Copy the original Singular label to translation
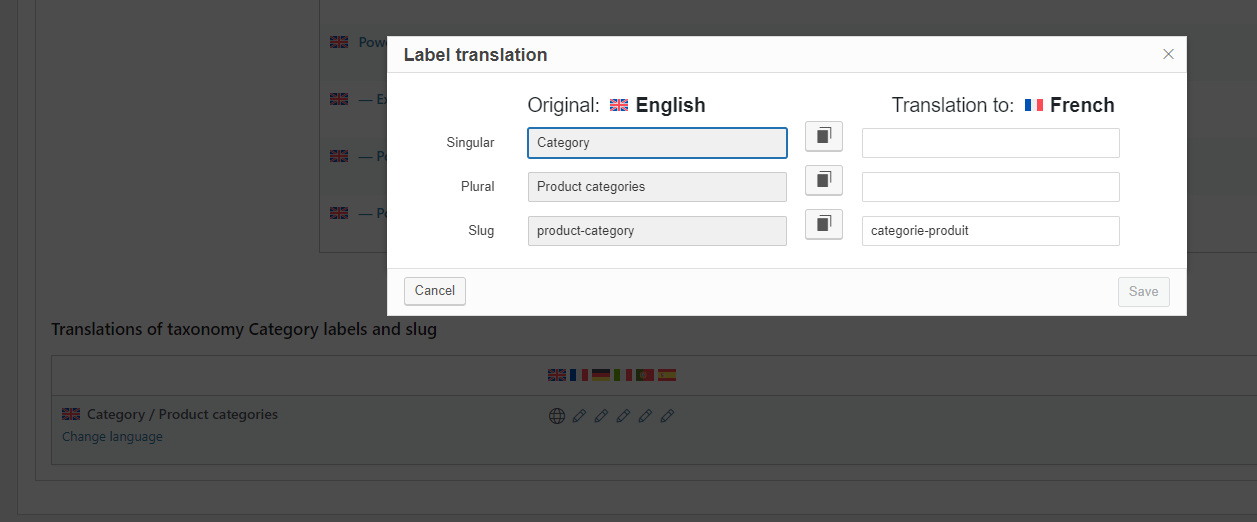 [824, 136]
